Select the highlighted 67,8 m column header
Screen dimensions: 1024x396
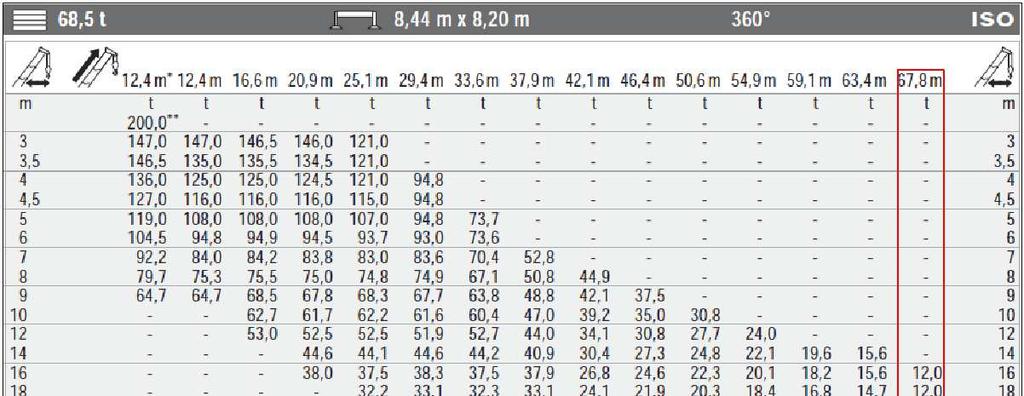point(921,82)
